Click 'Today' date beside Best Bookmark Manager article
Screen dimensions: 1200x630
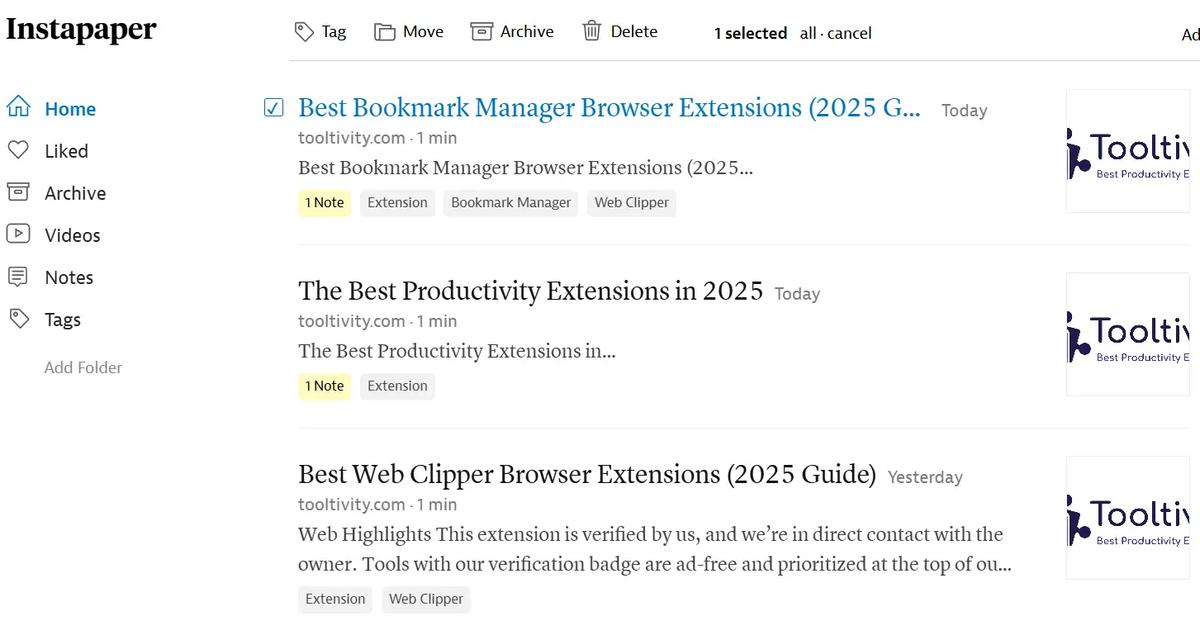tap(964, 111)
